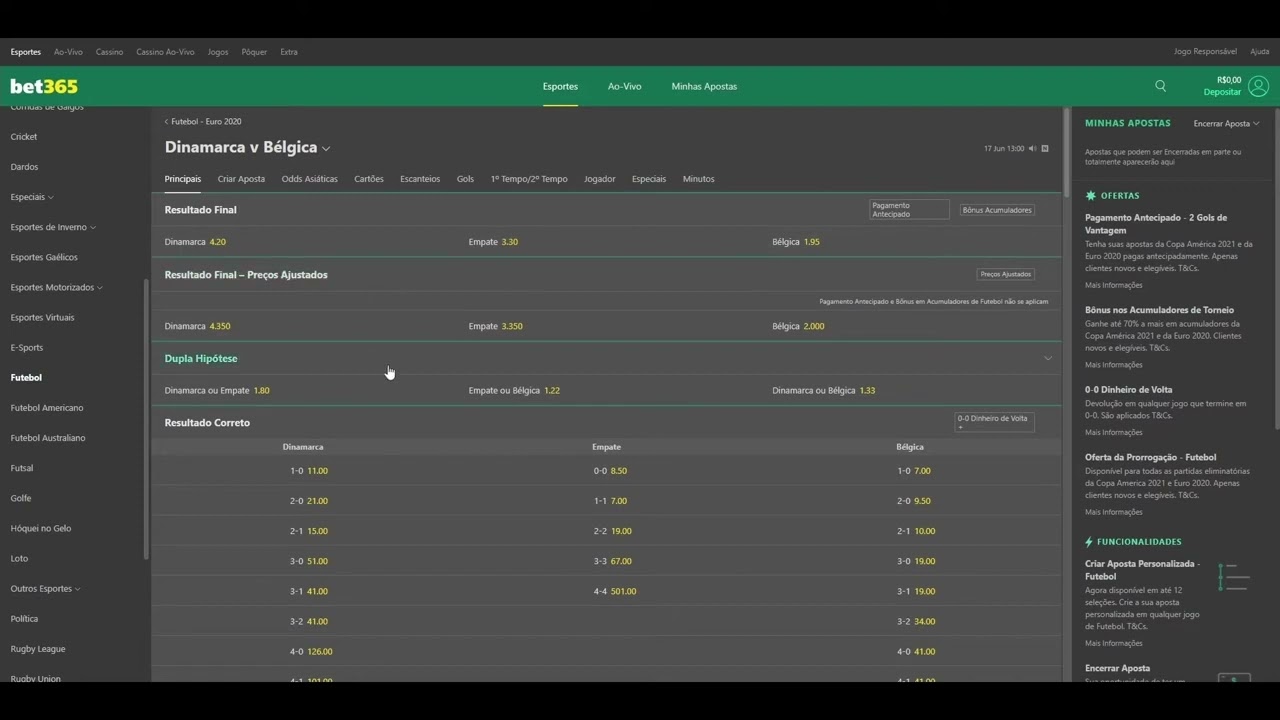Toggle the sound alert speaker icon
This screenshot has height=720, width=1280.
click(x=1032, y=149)
